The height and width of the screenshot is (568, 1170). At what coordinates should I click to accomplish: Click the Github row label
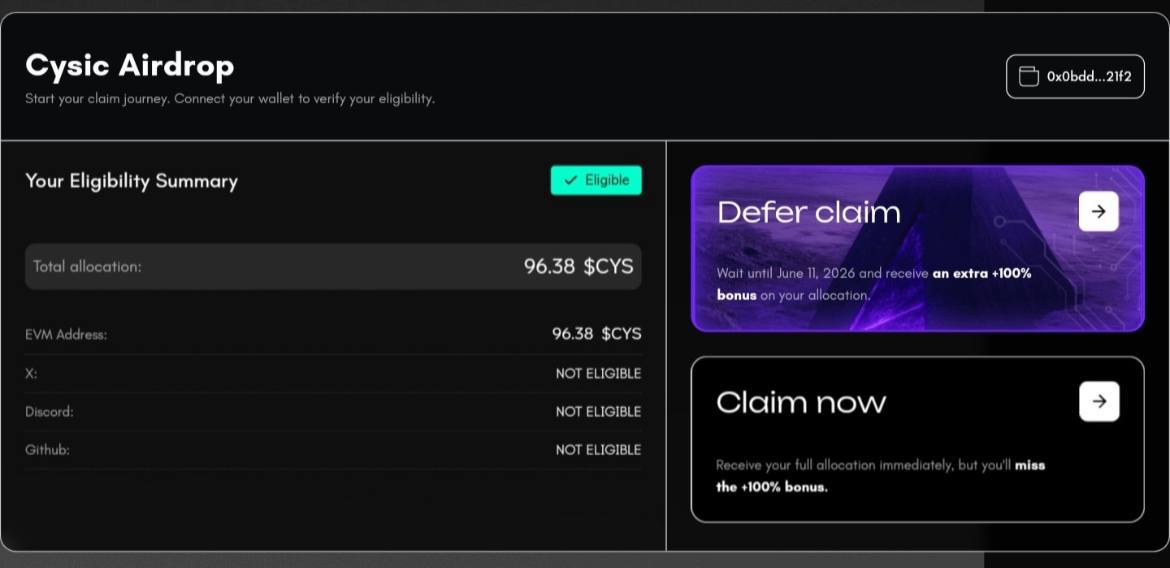coord(47,450)
